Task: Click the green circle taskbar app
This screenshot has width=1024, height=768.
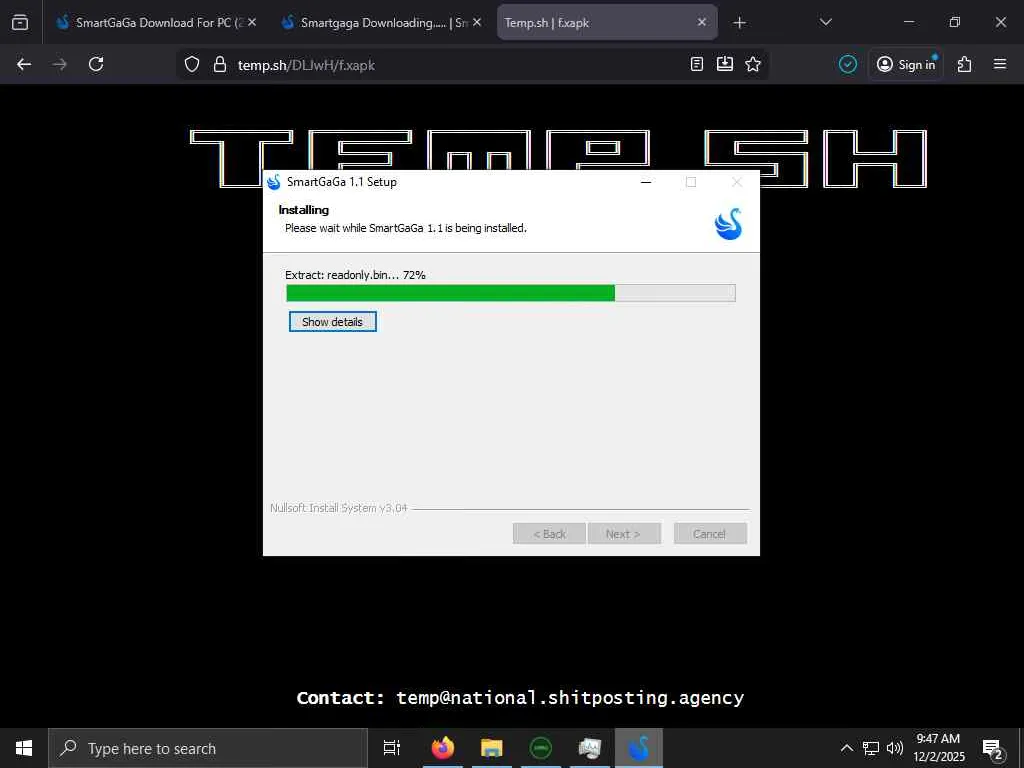Action: [x=541, y=748]
